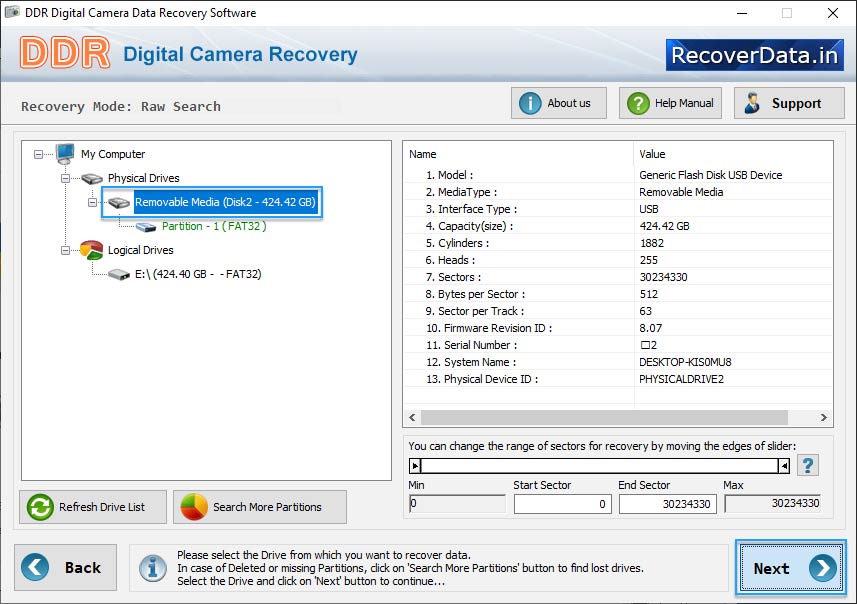Click the End Sector input field
This screenshot has height=604, width=857.
667,504
